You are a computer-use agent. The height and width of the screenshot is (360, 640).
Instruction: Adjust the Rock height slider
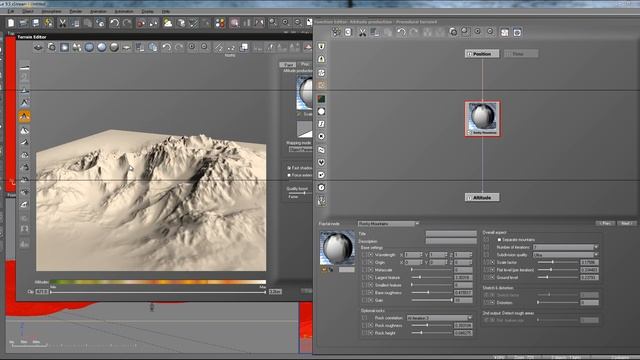432,333
